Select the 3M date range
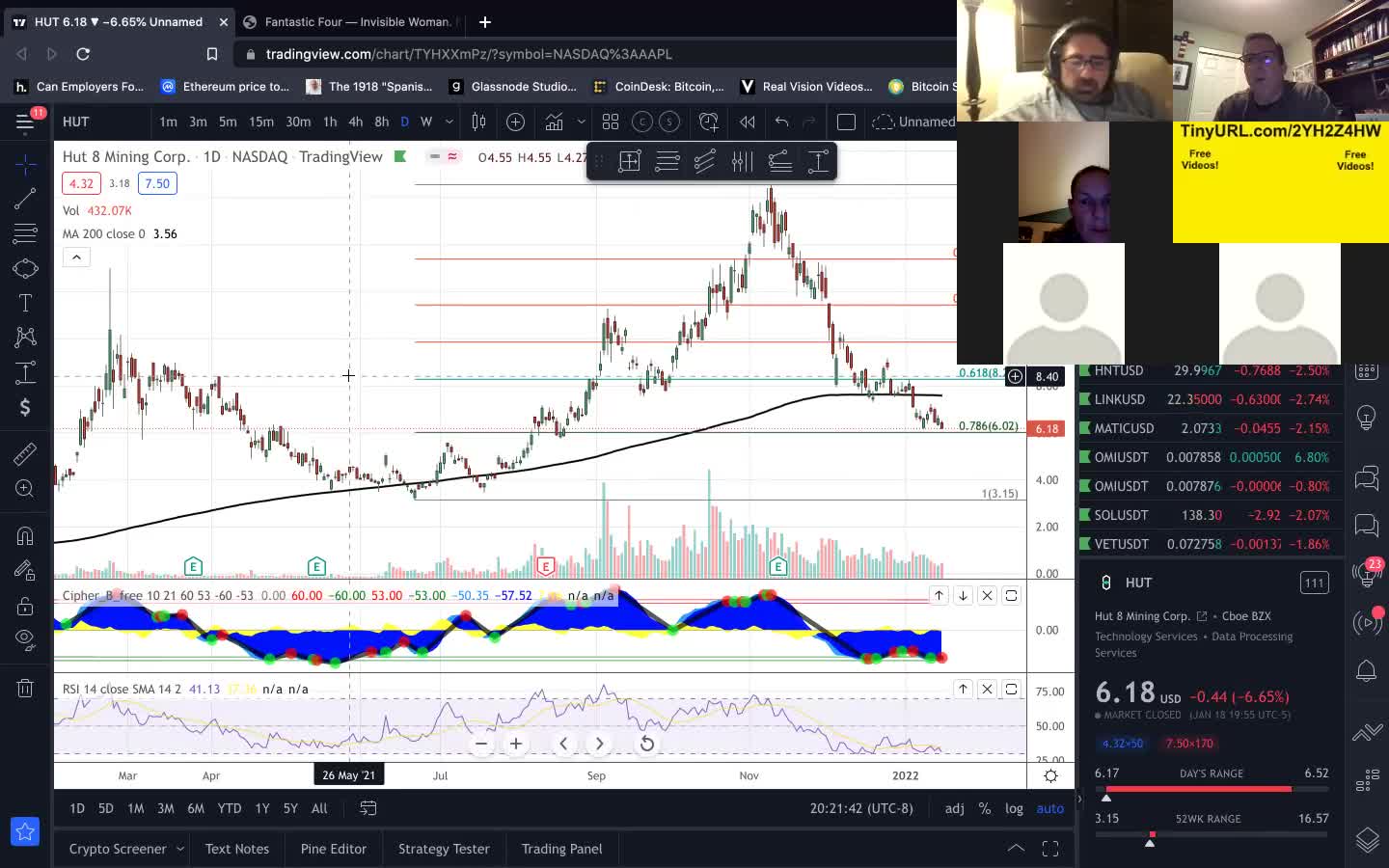 [165, 808]
